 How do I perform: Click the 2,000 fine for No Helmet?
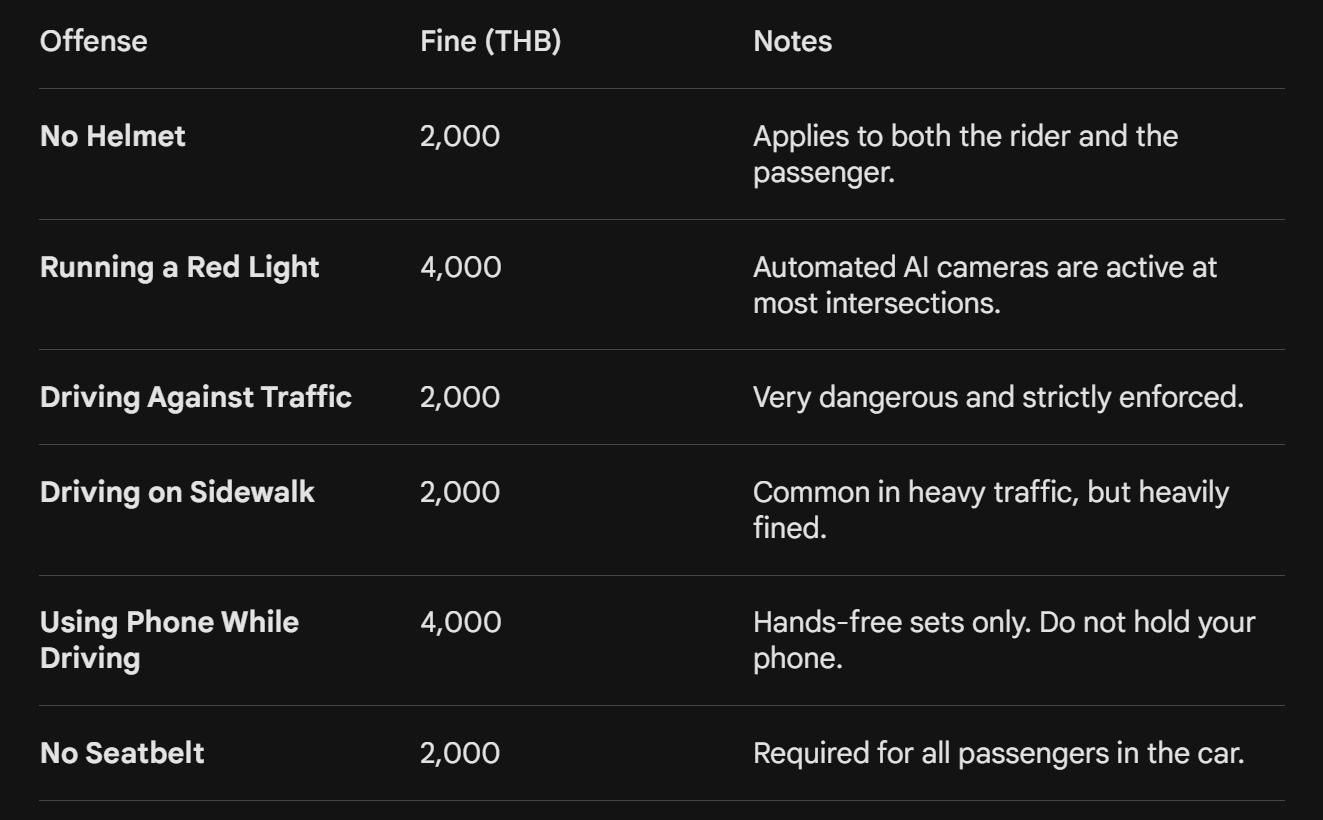click(x=460, y=136)
